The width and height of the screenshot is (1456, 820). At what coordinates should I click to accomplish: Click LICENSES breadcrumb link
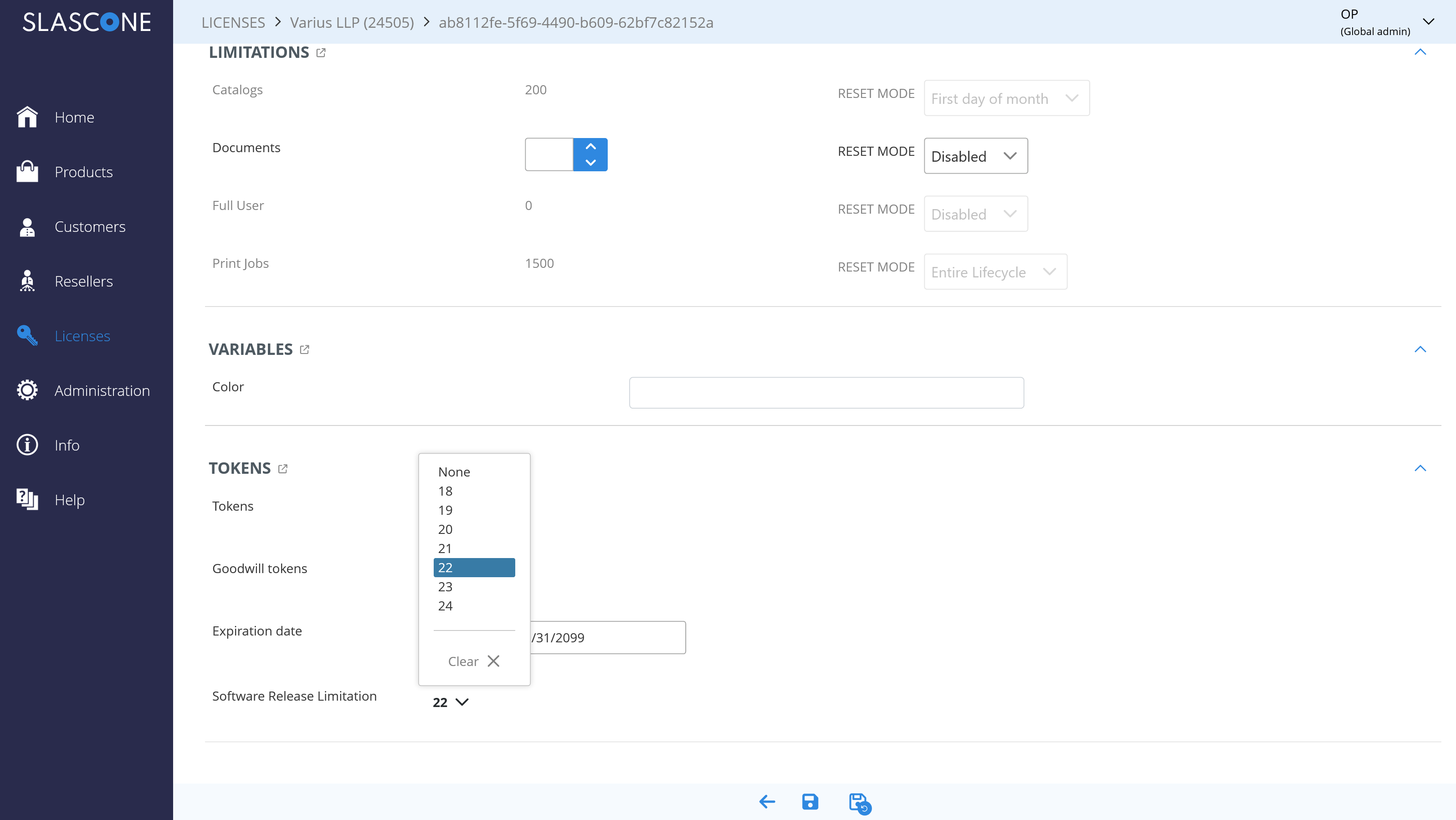[x=233, y=23]
